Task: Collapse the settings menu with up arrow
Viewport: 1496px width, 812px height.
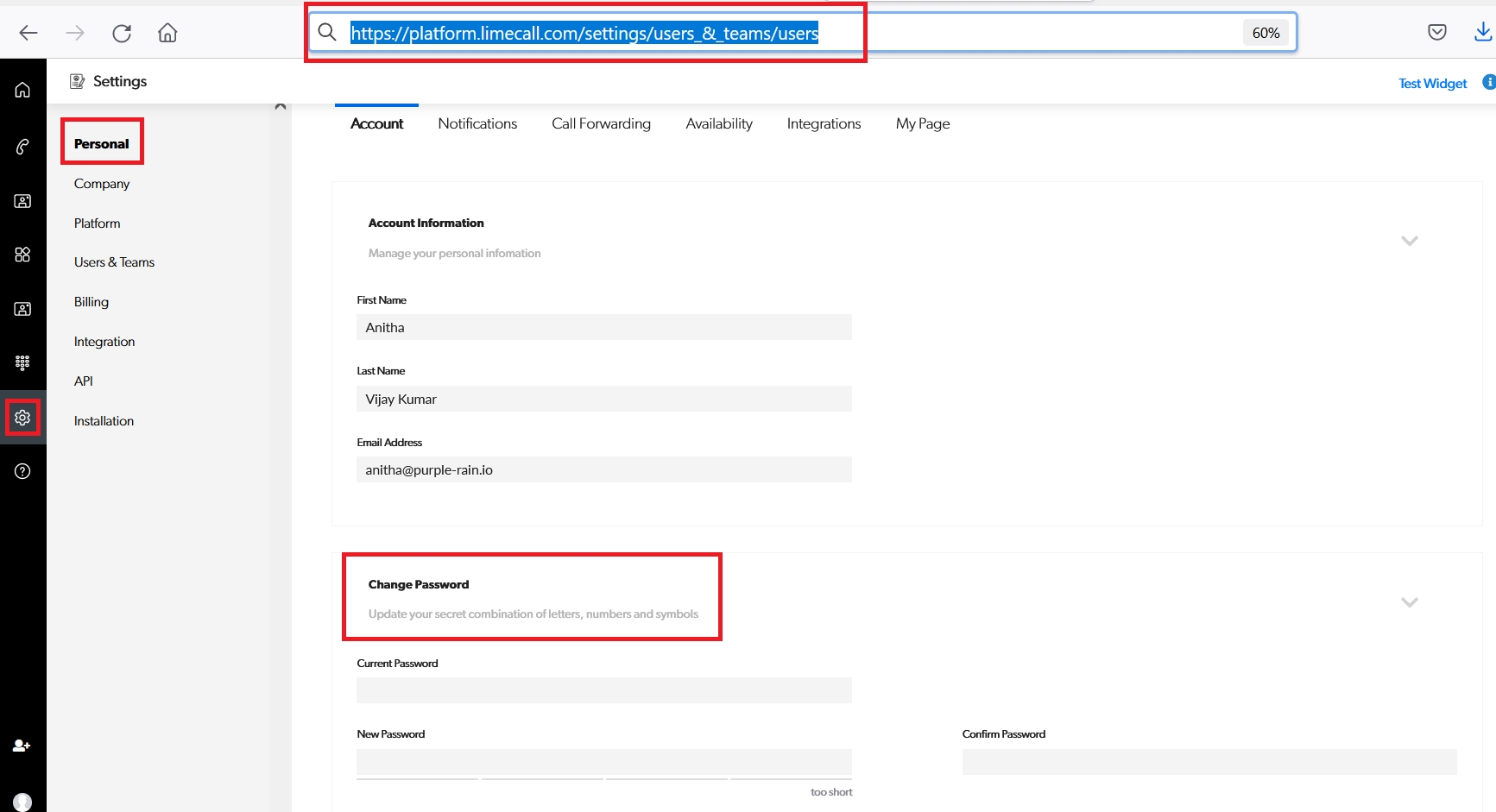Action: coord(280,106)
